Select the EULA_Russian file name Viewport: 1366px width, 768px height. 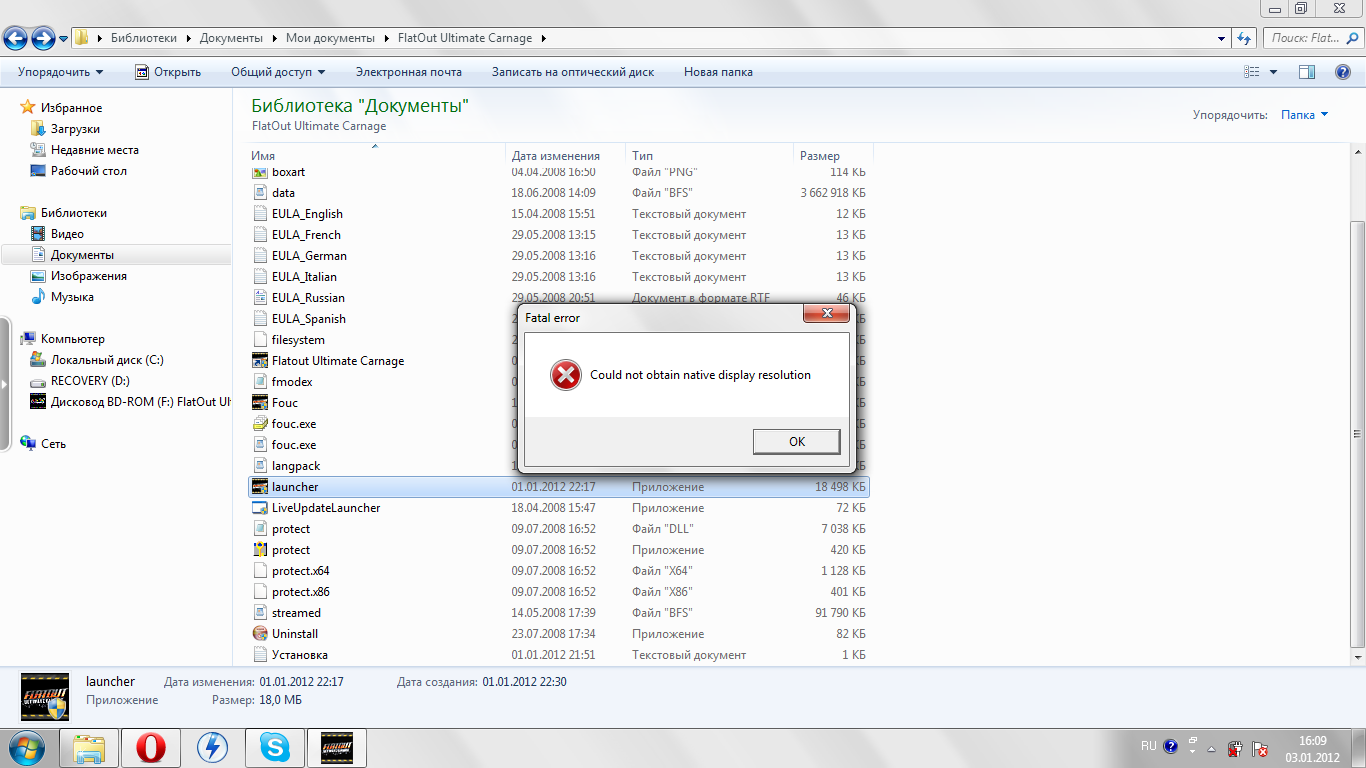308,298
